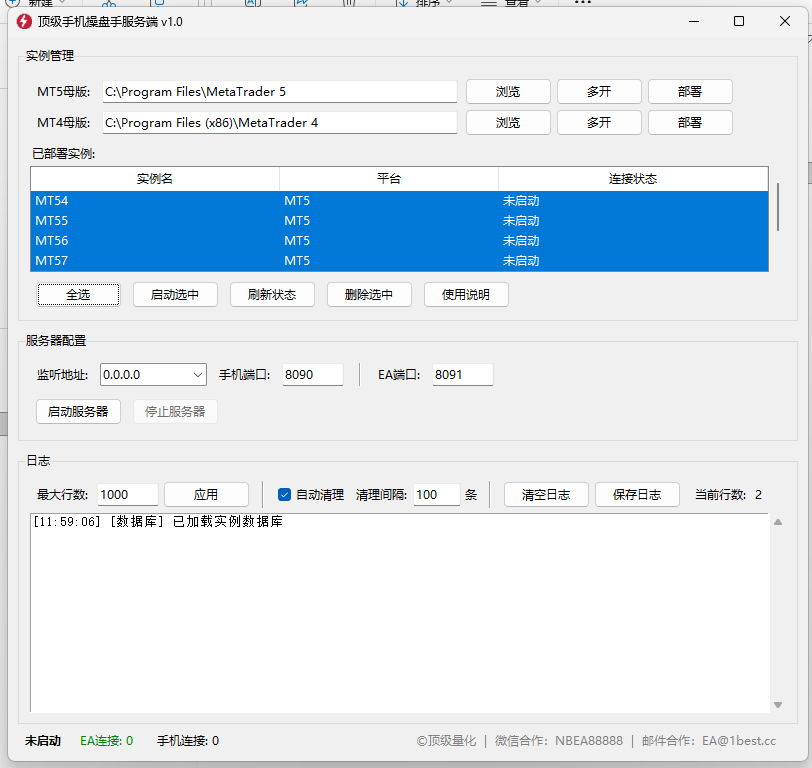This screenshot has height=768, width=812.
Task: Click the 邮件合作: EA@1best.cc text
Action: [x=709, y=741]
